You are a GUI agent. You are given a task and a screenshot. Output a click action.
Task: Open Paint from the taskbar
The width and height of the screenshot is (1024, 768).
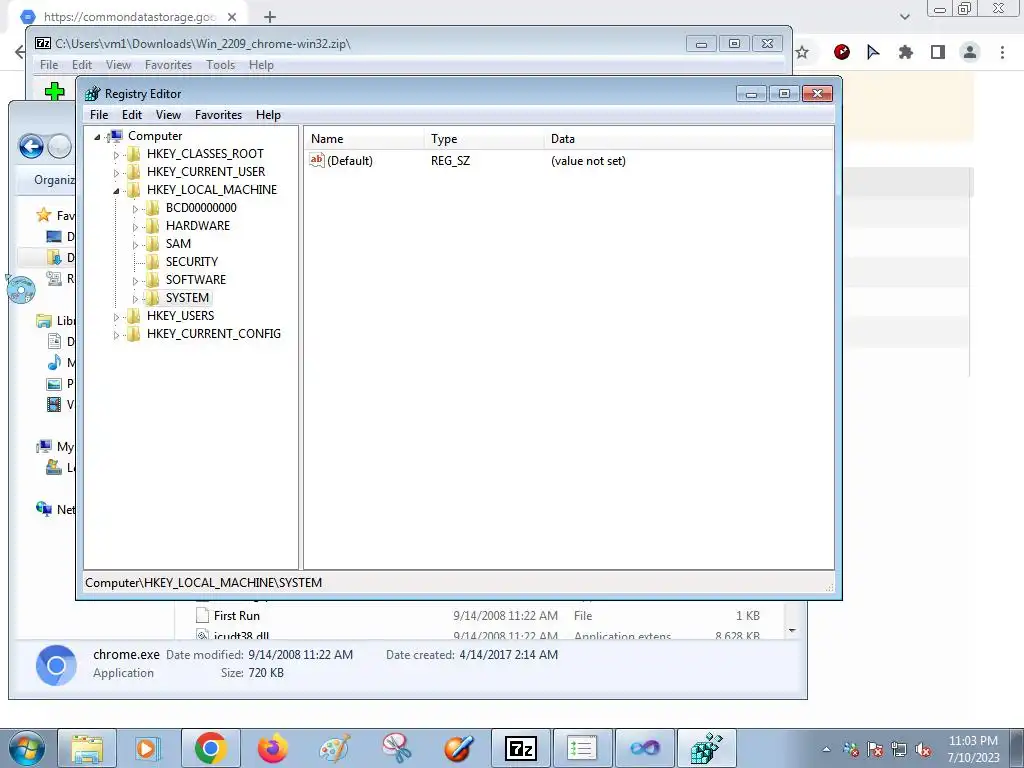tap(334, 748)
